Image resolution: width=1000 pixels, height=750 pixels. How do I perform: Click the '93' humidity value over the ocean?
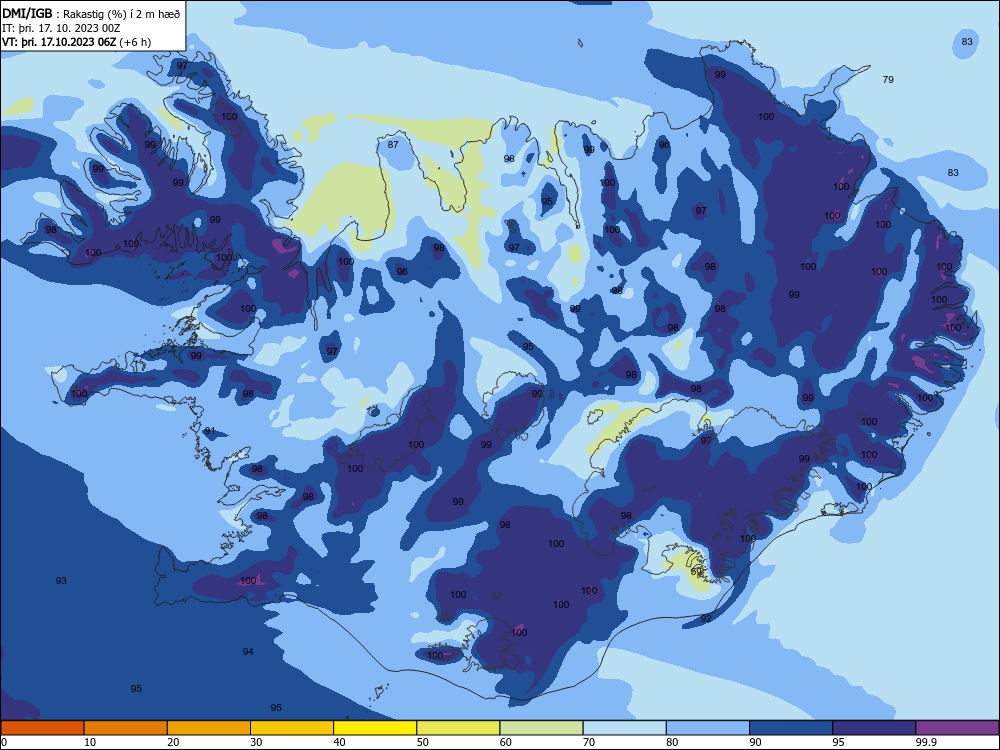point(61,580)
